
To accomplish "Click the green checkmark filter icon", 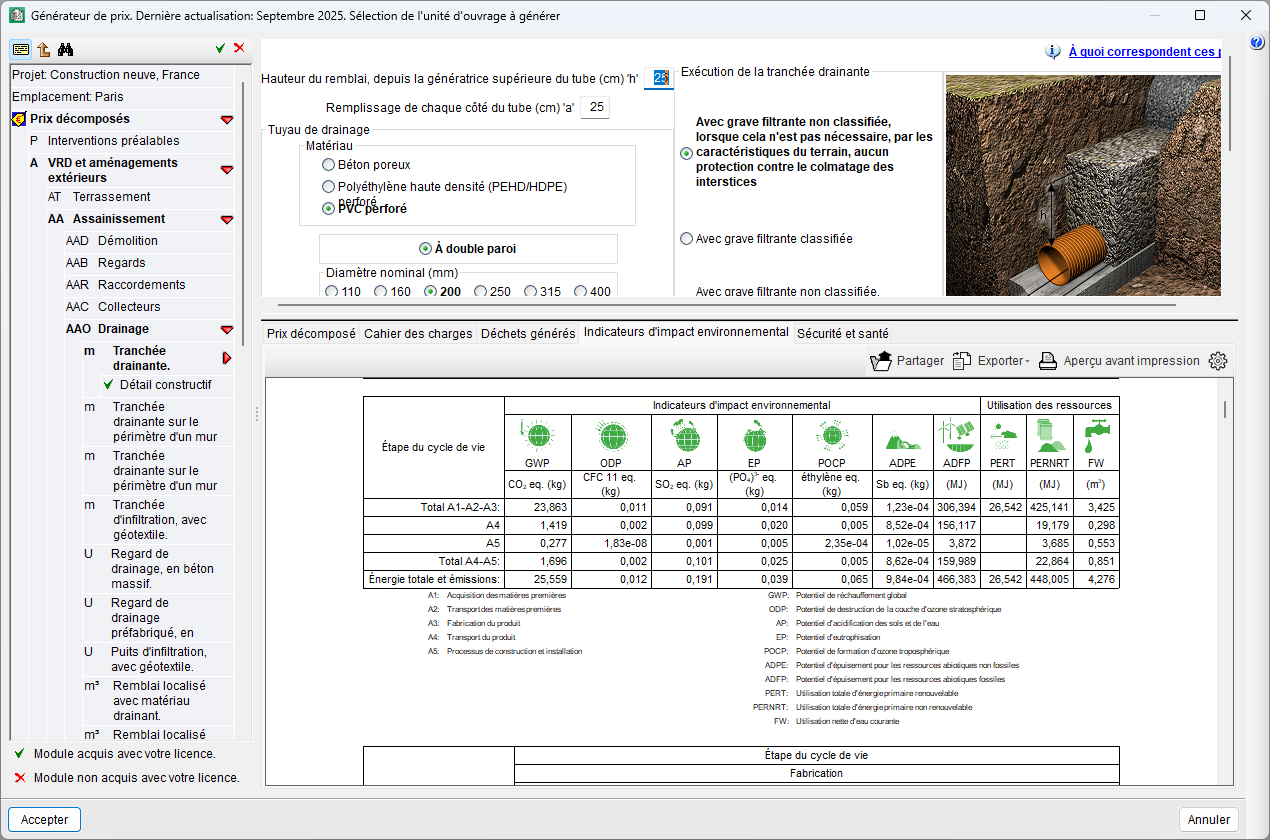I will 220,48.
